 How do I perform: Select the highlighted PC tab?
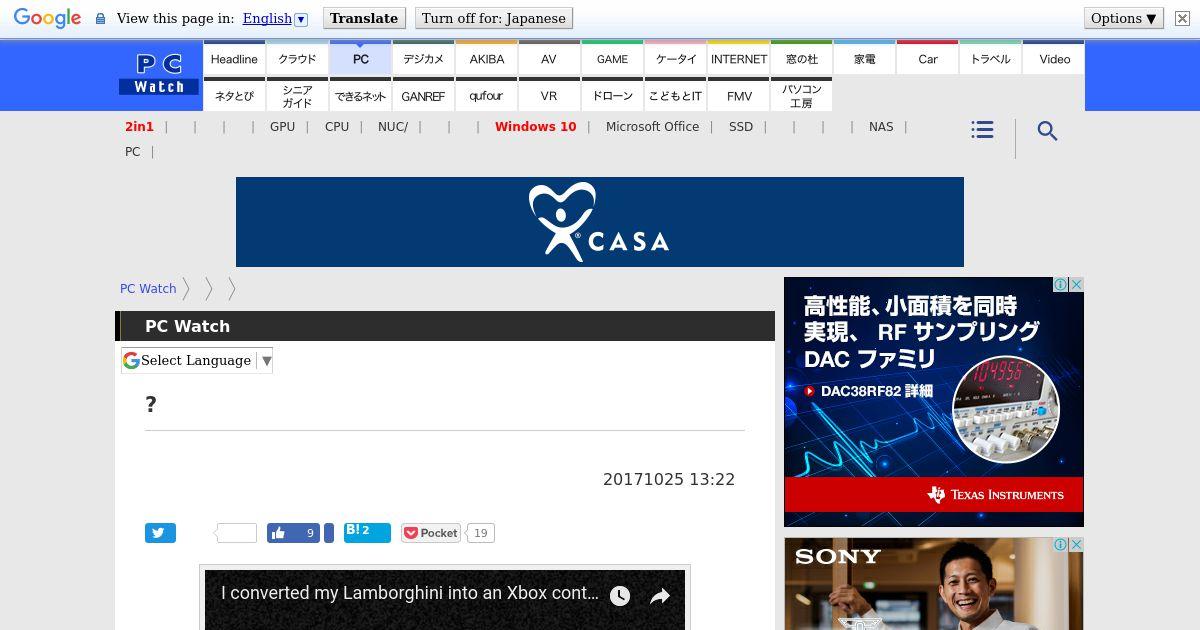pos(360,59)
